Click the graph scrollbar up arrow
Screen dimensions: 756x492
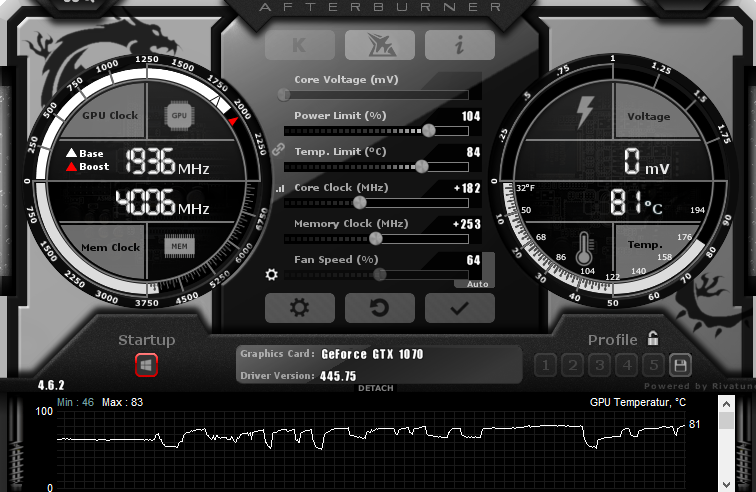pos(726,404)
